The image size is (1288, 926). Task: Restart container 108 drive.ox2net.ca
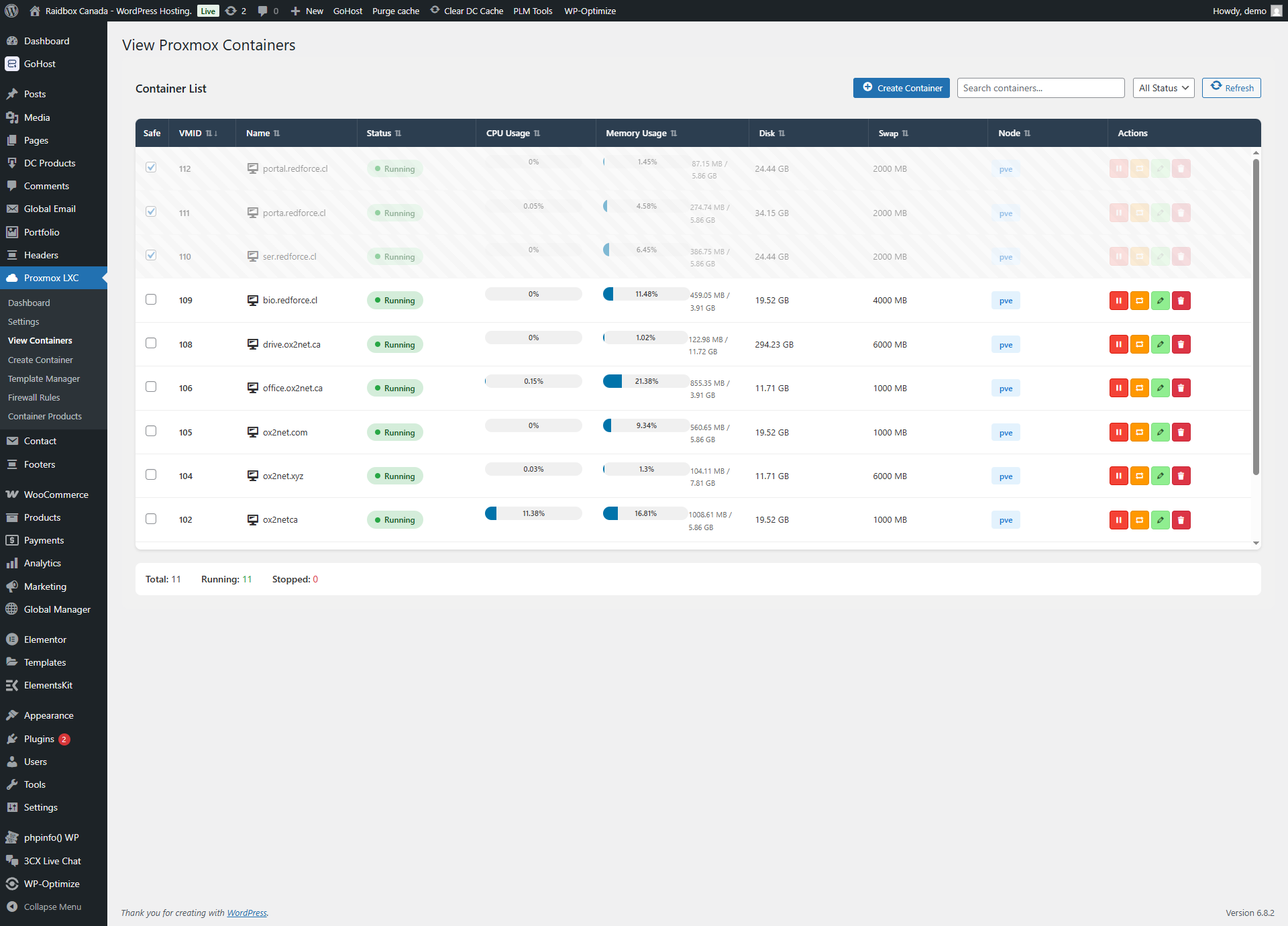pos(1139,344)
